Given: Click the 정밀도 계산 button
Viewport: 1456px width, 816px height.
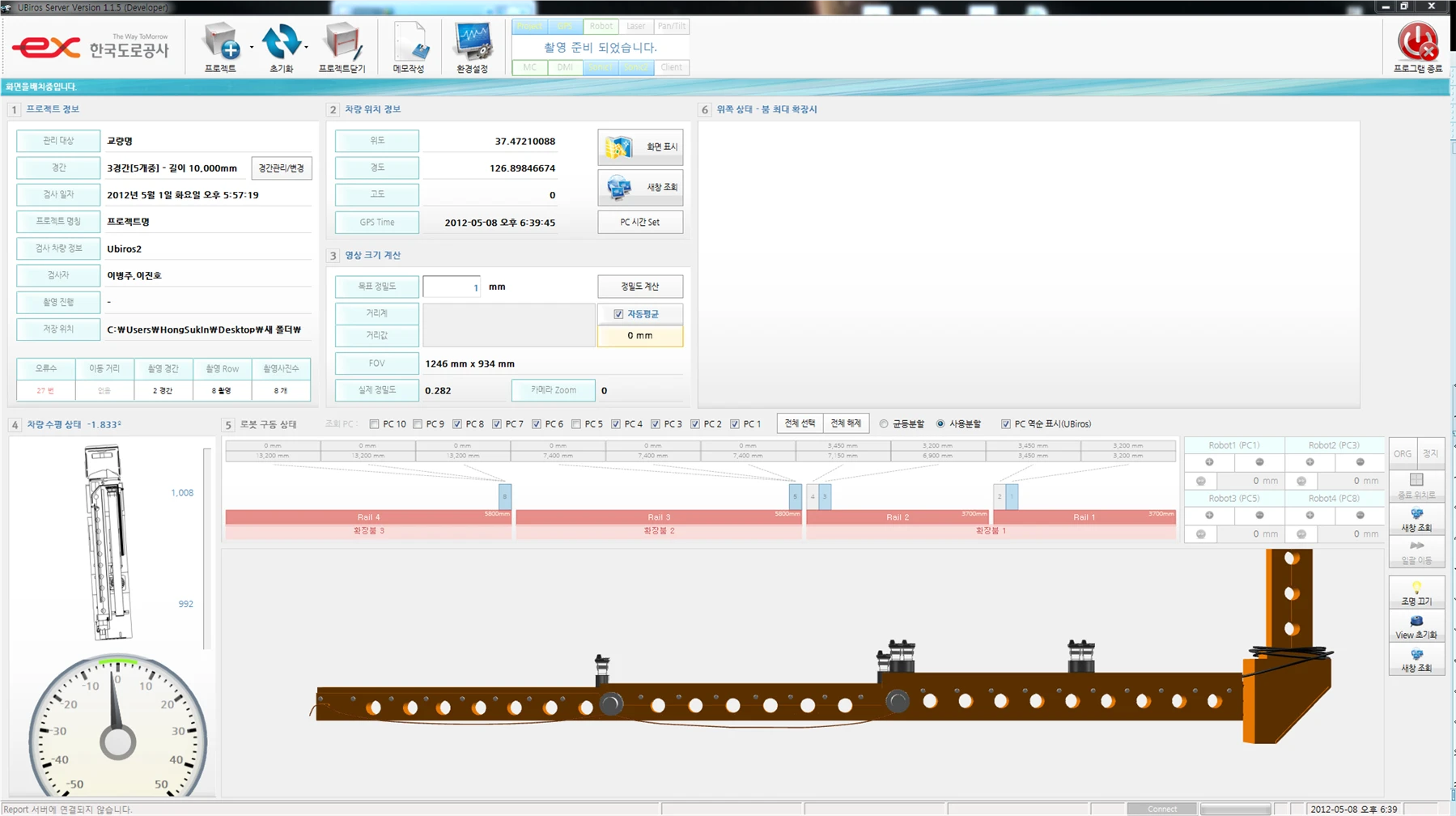Looking at the screenshot, I should (x=640, y=287).
